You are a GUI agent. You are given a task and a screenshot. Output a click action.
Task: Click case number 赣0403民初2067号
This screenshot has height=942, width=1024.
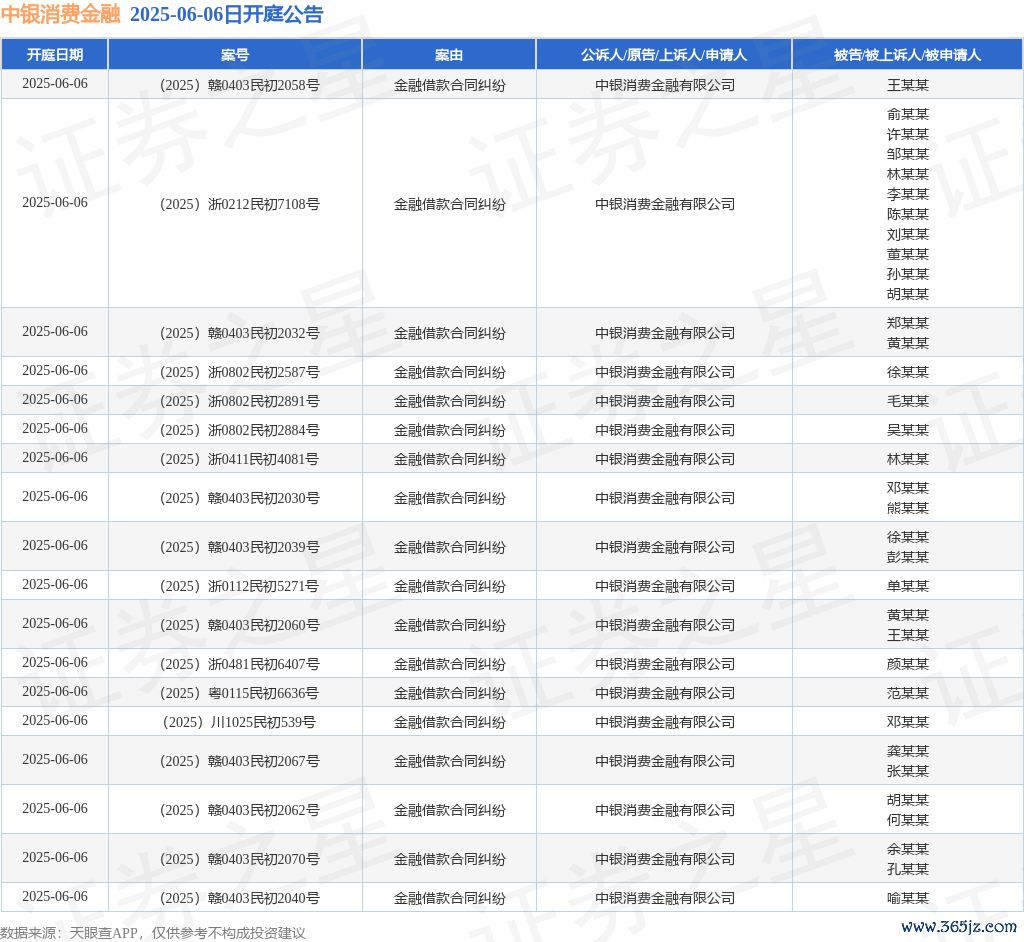(240, 761)
